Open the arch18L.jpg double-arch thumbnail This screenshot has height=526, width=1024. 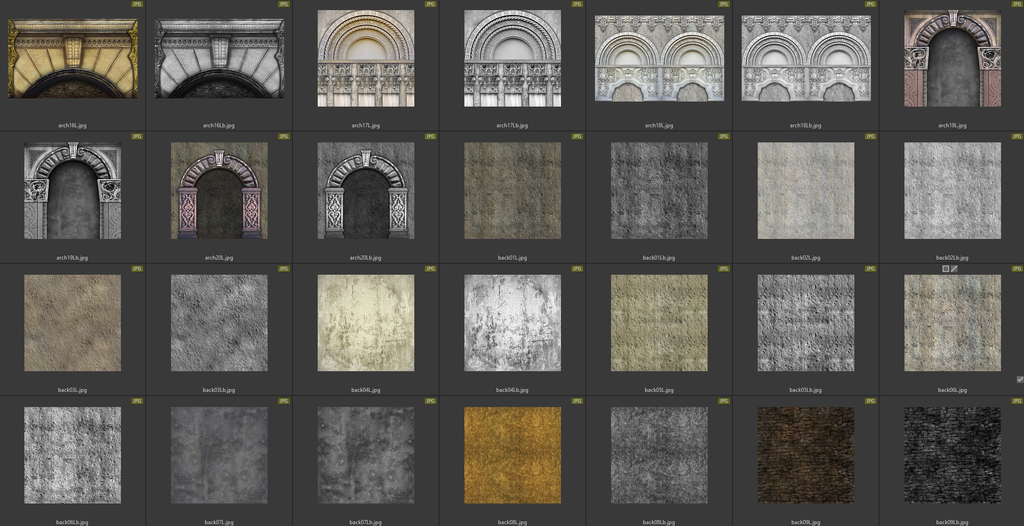point(658,58)
